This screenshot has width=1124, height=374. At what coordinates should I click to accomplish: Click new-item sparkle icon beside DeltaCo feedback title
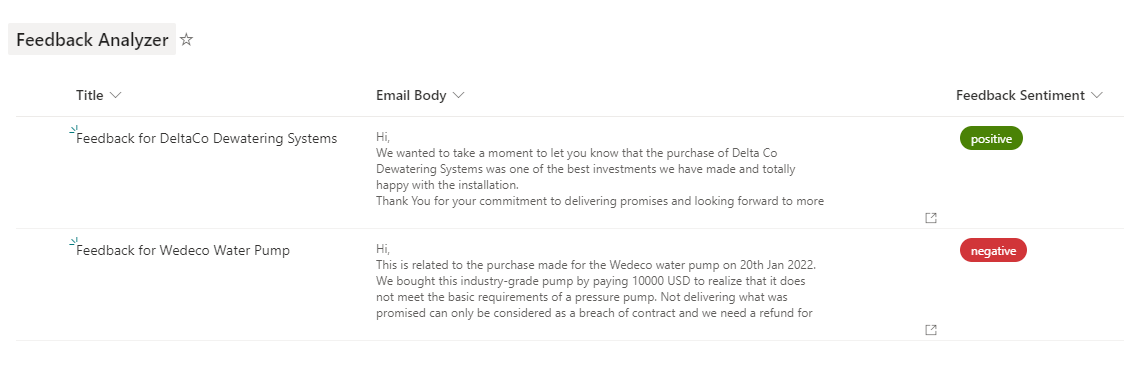(x=73, y=130)
